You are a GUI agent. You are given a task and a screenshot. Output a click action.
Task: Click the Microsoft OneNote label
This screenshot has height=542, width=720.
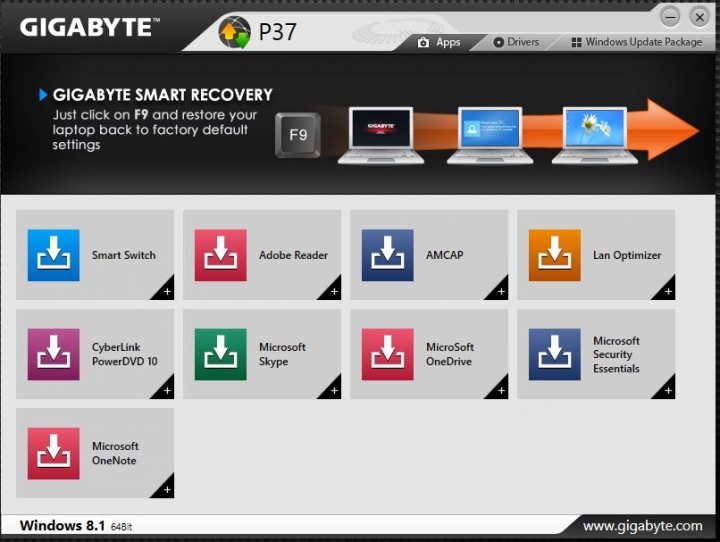115,453
